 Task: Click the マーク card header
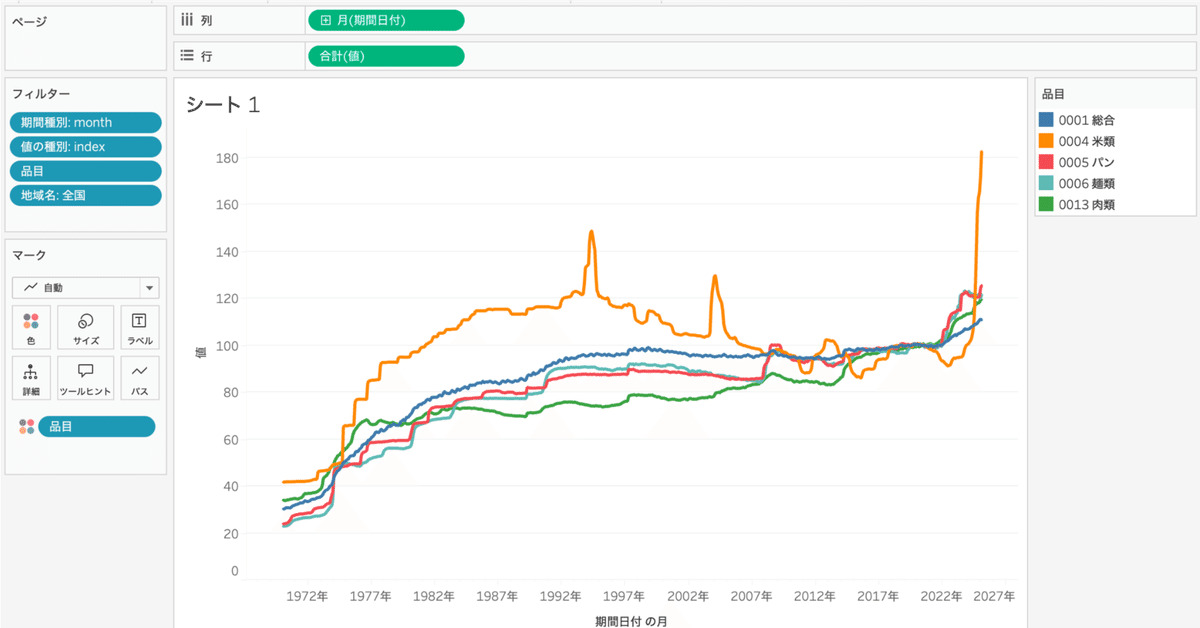pos(29,255)
